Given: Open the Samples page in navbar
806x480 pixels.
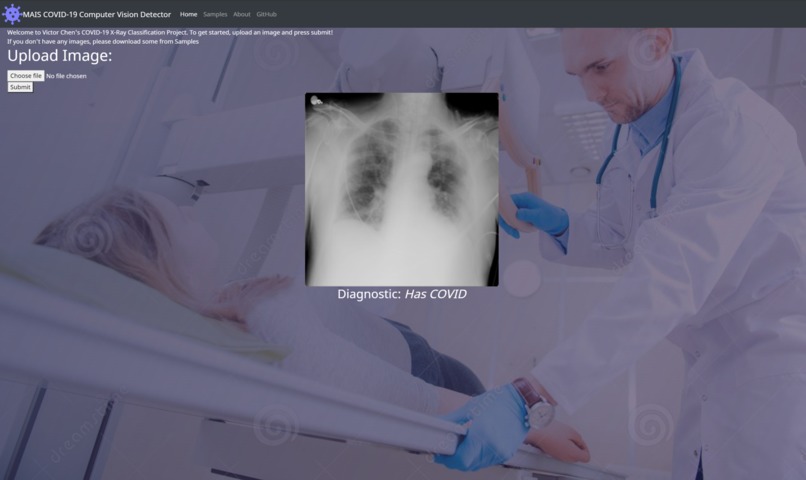Looking at the screenshot, I should [215, 14].
